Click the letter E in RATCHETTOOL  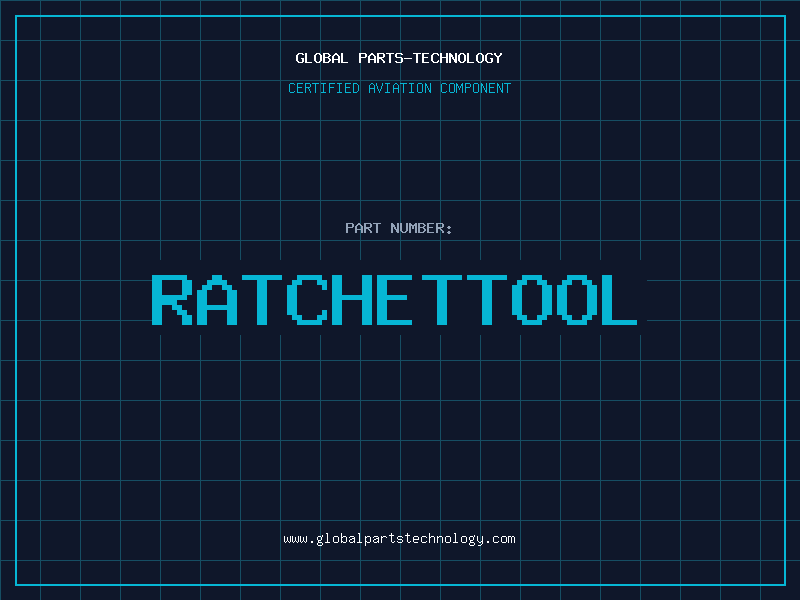395,300
